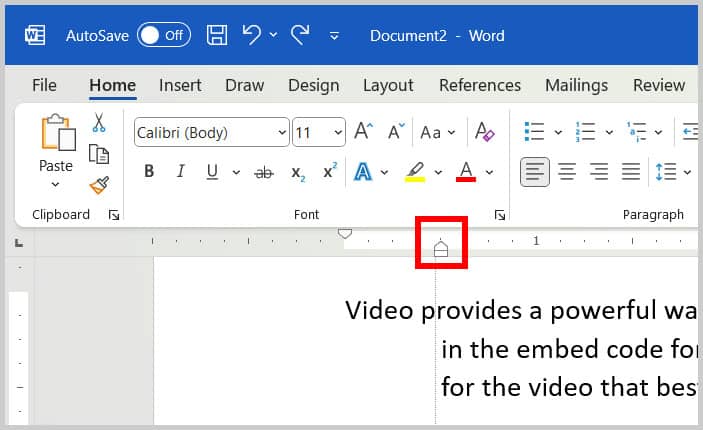Apply a multilevel list

(x=637, y=132)
